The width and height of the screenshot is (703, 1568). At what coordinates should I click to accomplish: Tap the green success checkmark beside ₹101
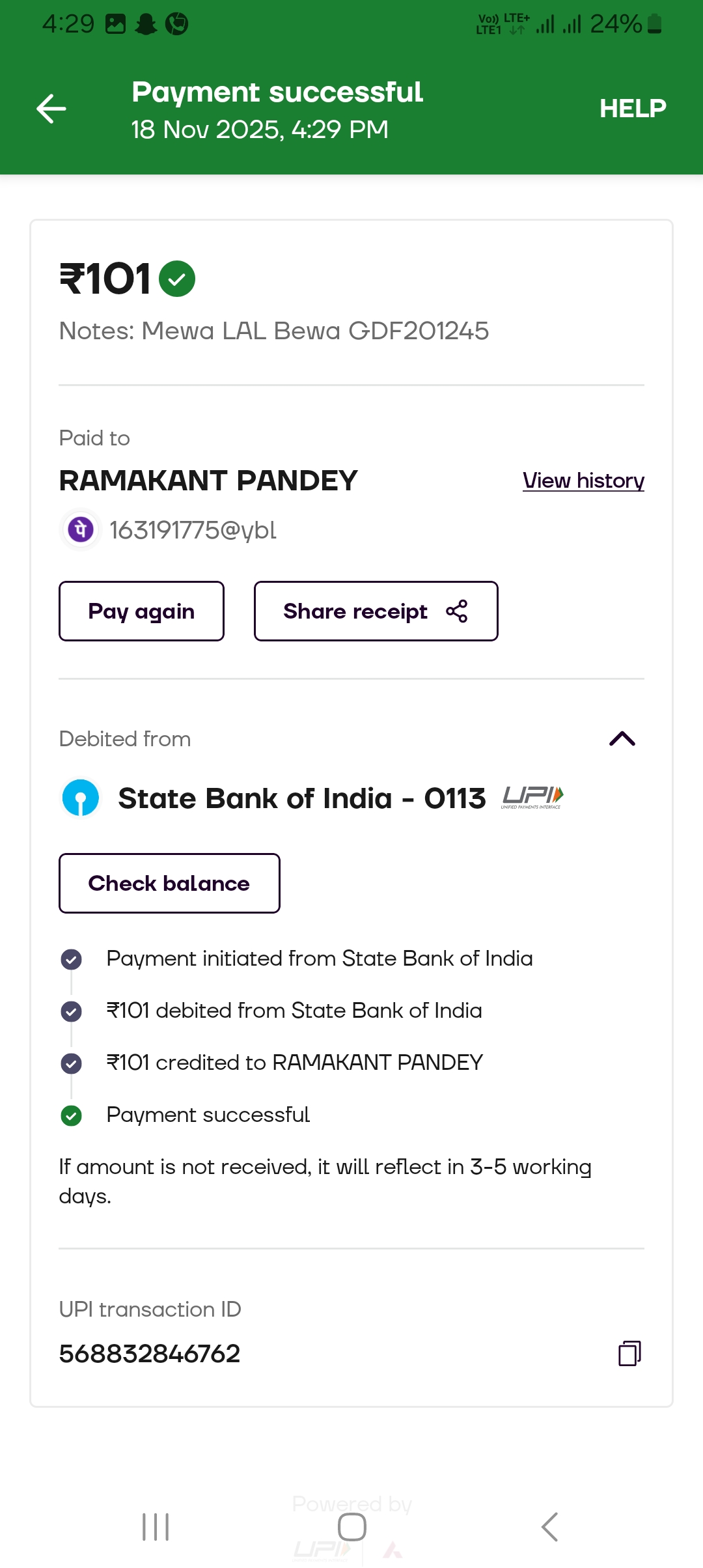point(177,279)
